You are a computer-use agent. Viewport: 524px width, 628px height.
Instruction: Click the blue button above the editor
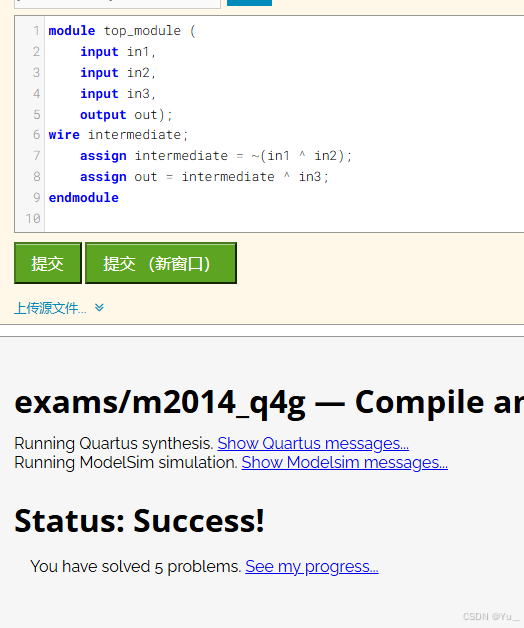249,3
